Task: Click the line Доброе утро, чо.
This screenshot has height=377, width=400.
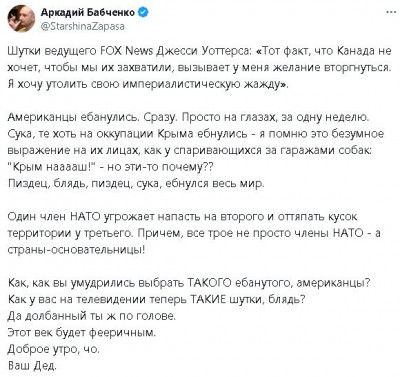Action: [53, 349]
